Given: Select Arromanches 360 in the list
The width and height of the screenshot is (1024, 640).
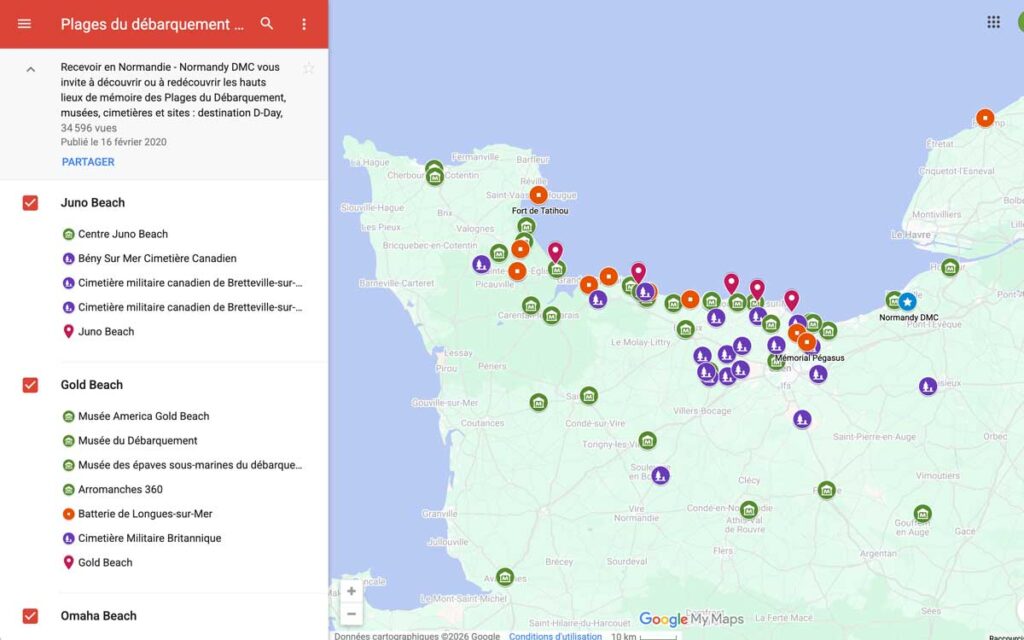Looking at the screenshot, I should click(x=120, y=489).
